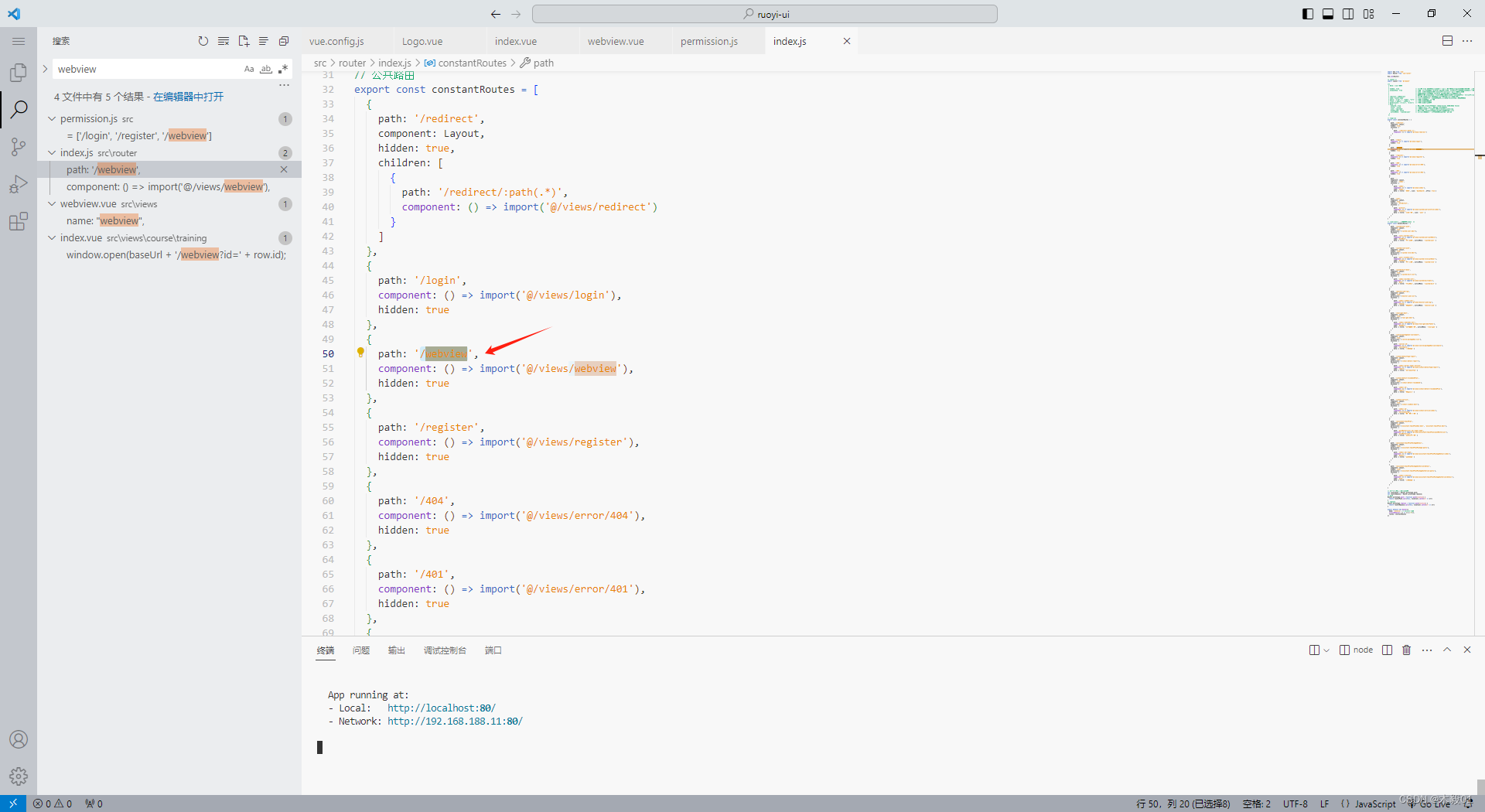Open the Source Control view
Image resolution: width=1485 pixels, height=812 pixels.
pyautogui.click(x=19, y=147)
